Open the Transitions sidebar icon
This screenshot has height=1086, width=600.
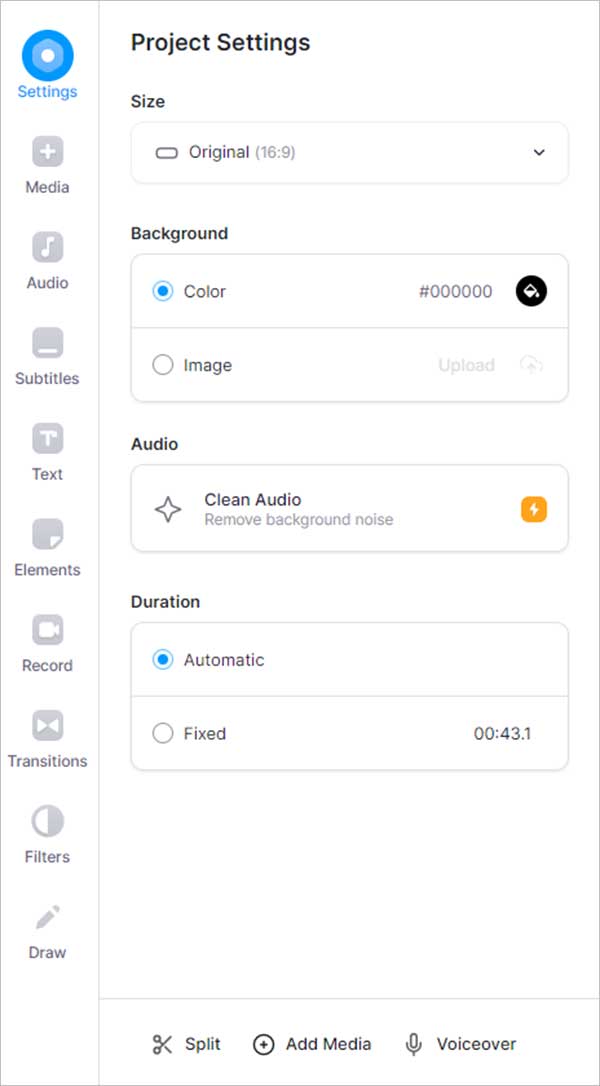point(47,725)
